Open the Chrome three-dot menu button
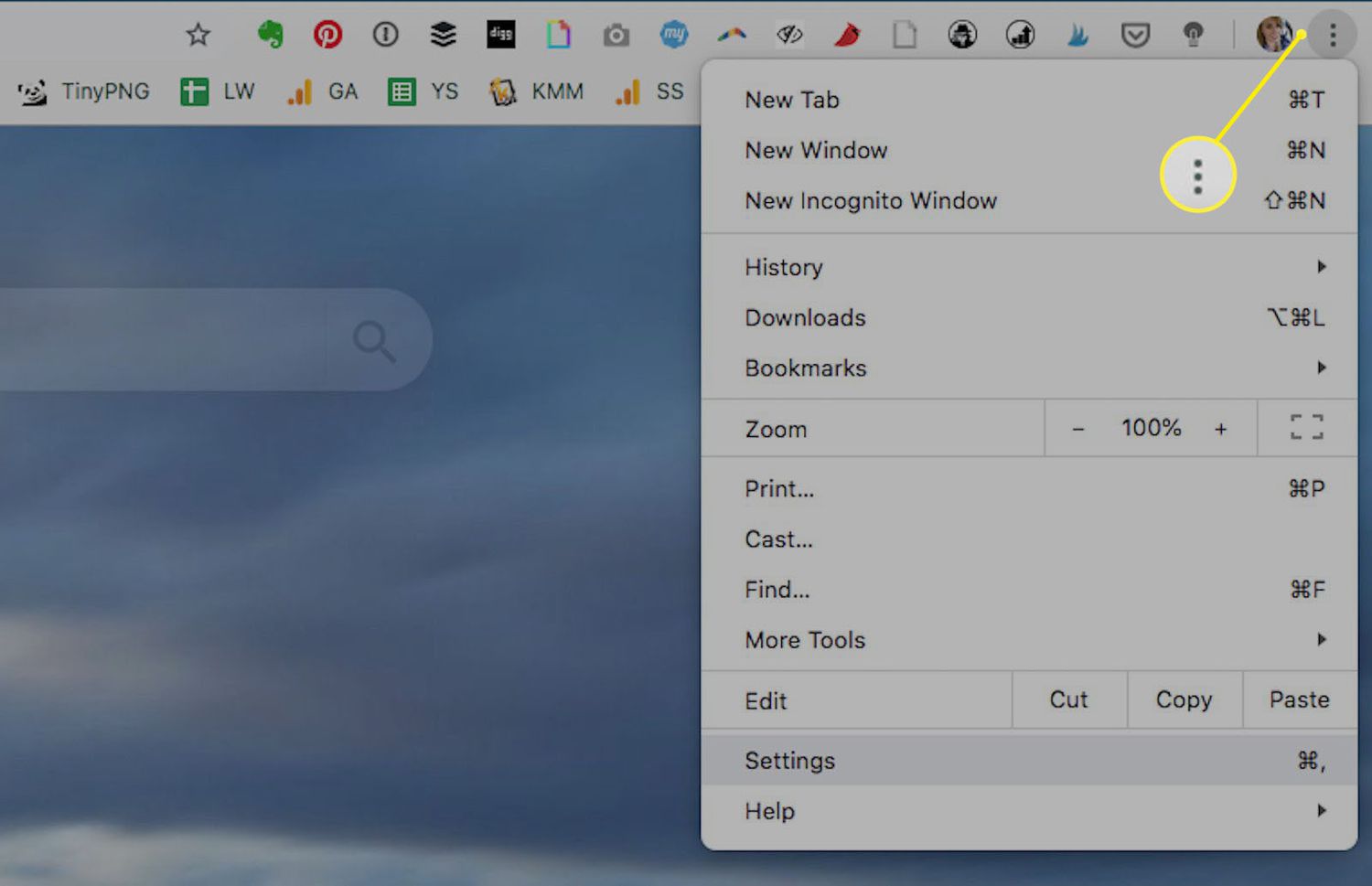This screenshot has width=1372, height=886. pyautogui.click(x=1333, y=36)
